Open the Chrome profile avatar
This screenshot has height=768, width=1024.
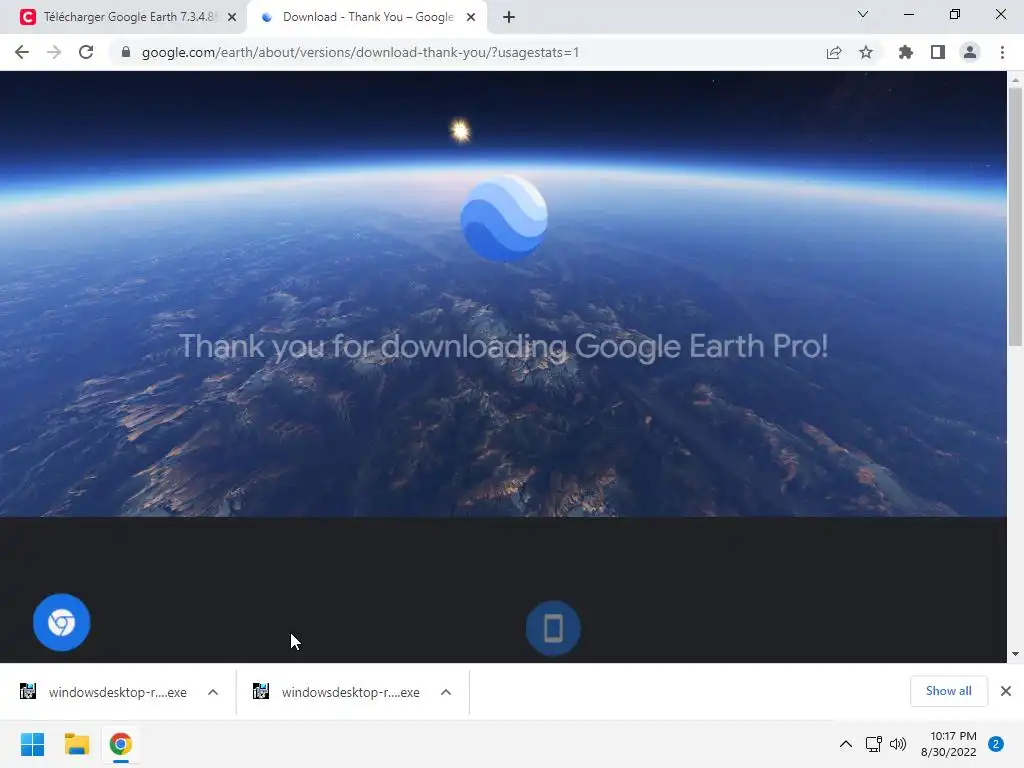tap(970, 52)
